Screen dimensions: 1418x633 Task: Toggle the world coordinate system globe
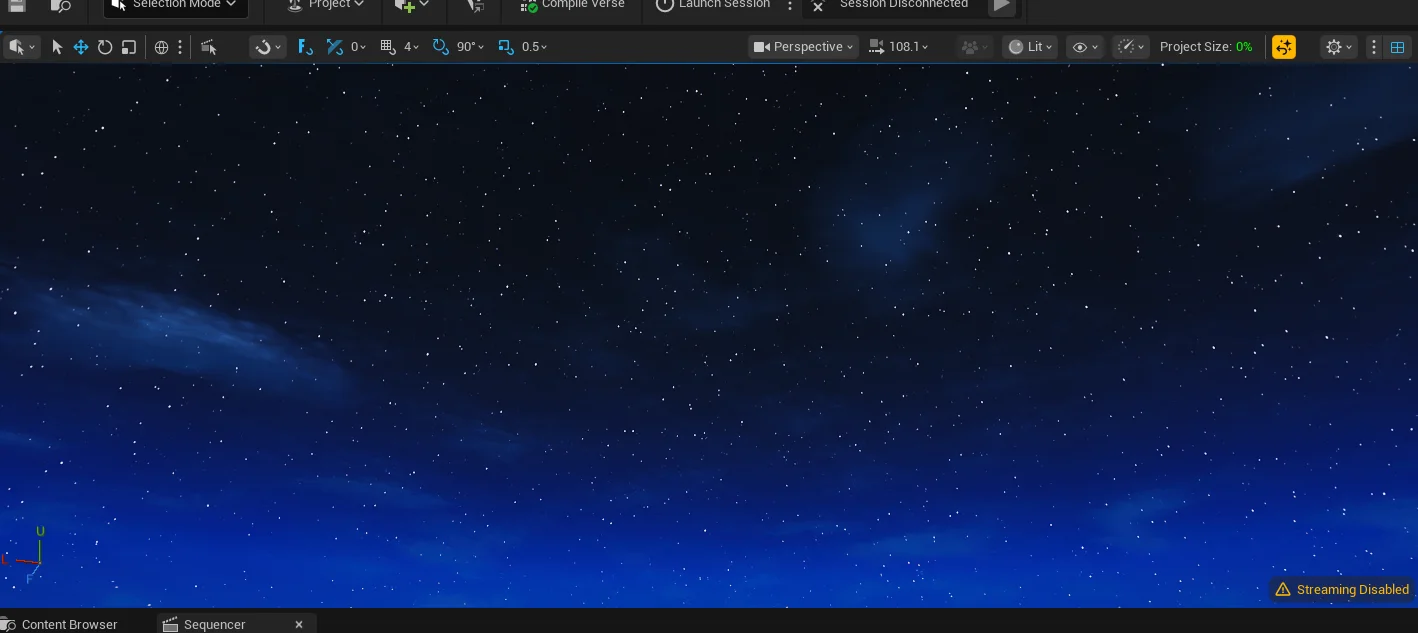161,47
